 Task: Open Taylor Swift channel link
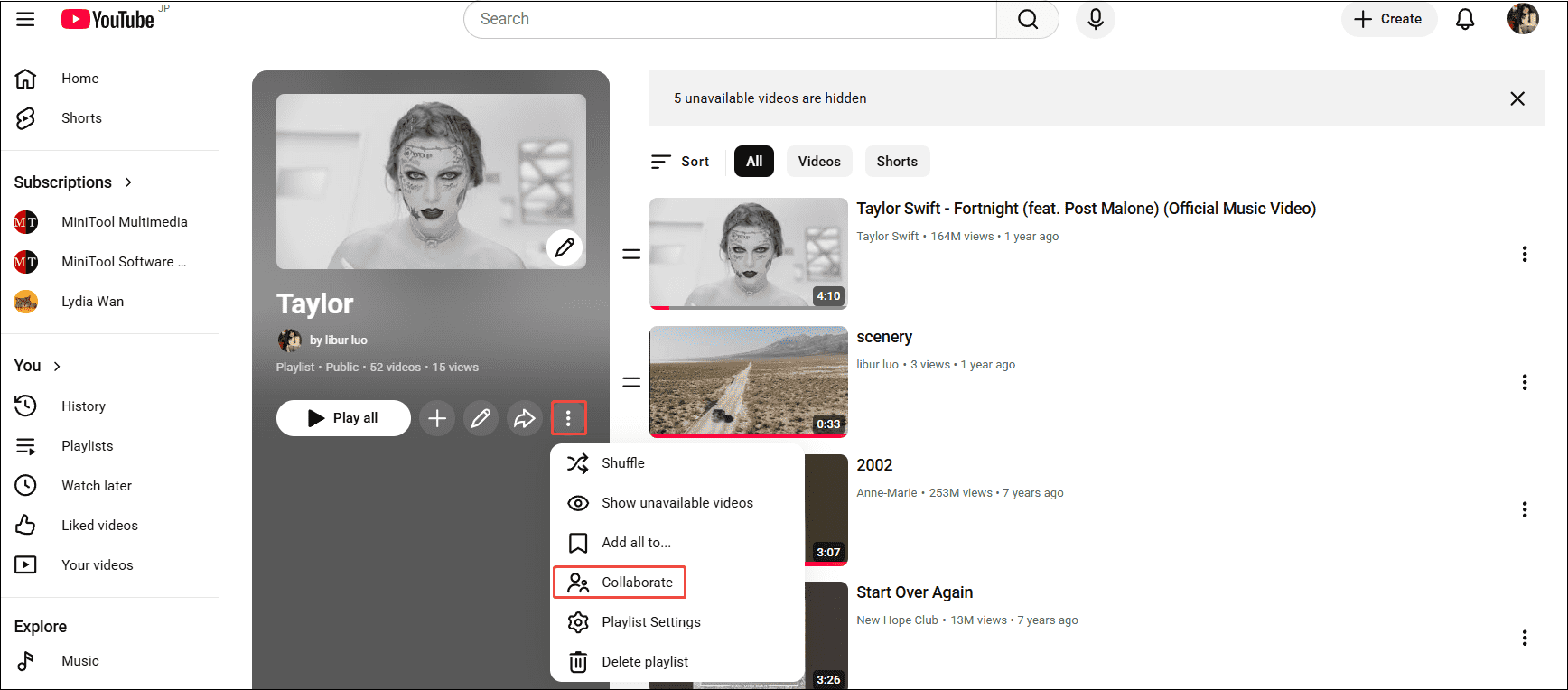888,237
